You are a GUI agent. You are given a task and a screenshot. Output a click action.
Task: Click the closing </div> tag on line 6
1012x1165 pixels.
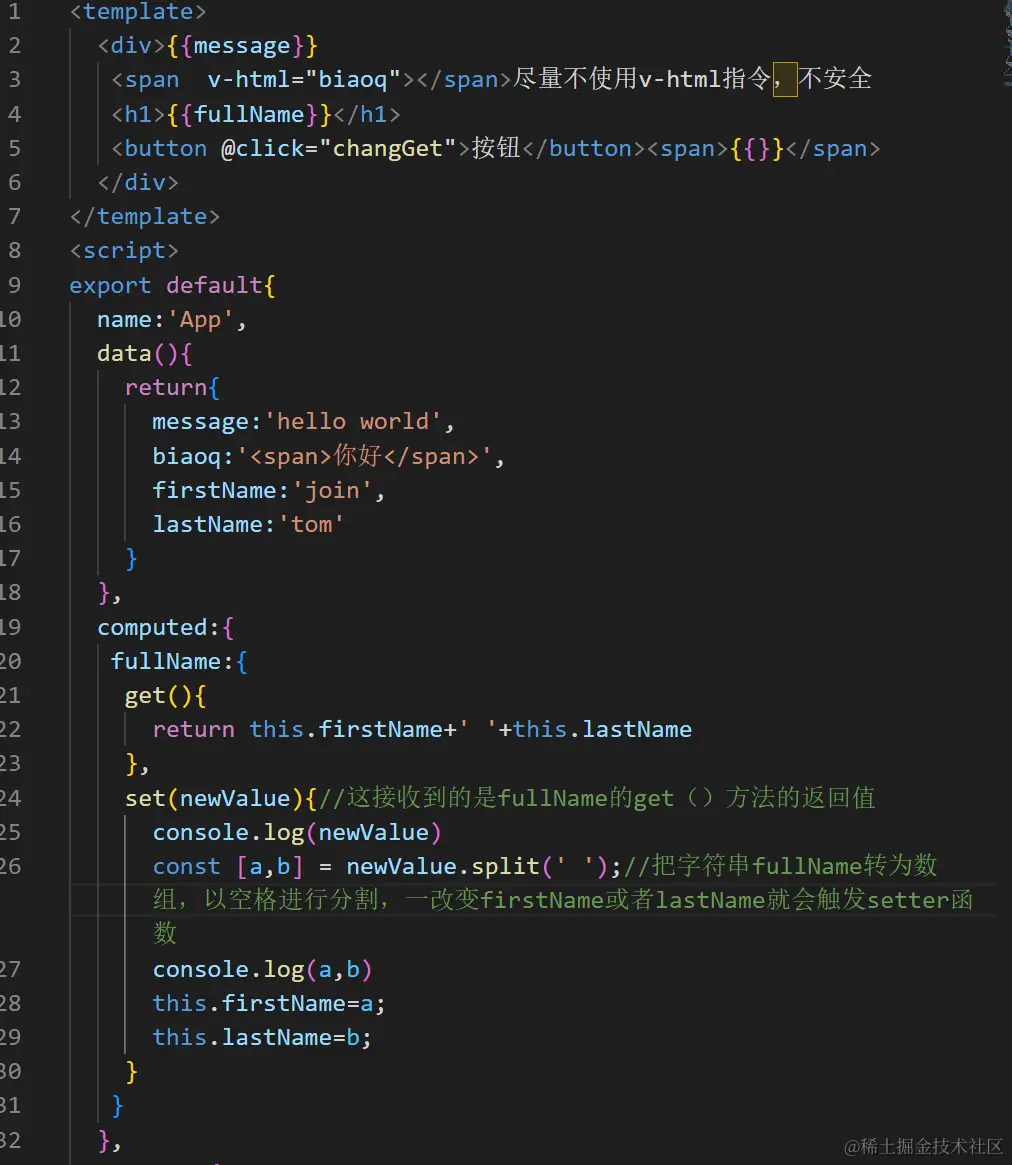pos(137,182)
